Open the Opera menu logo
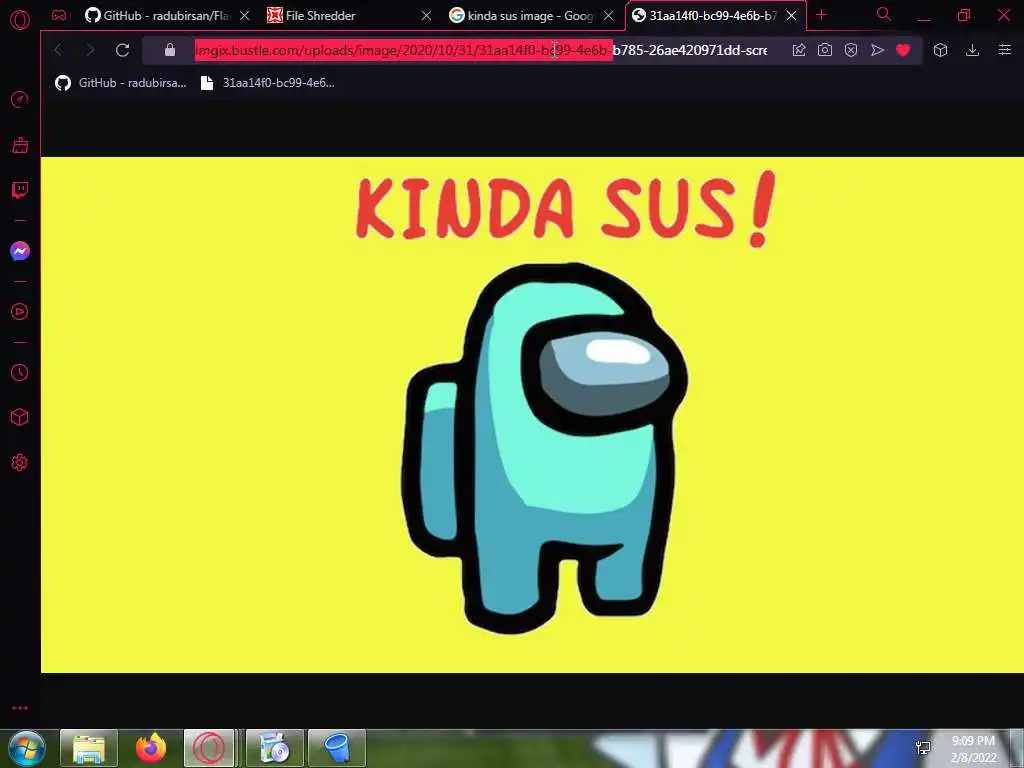Screen dimensions: 1024x768 pyautogui.click(x=20, y=20)
